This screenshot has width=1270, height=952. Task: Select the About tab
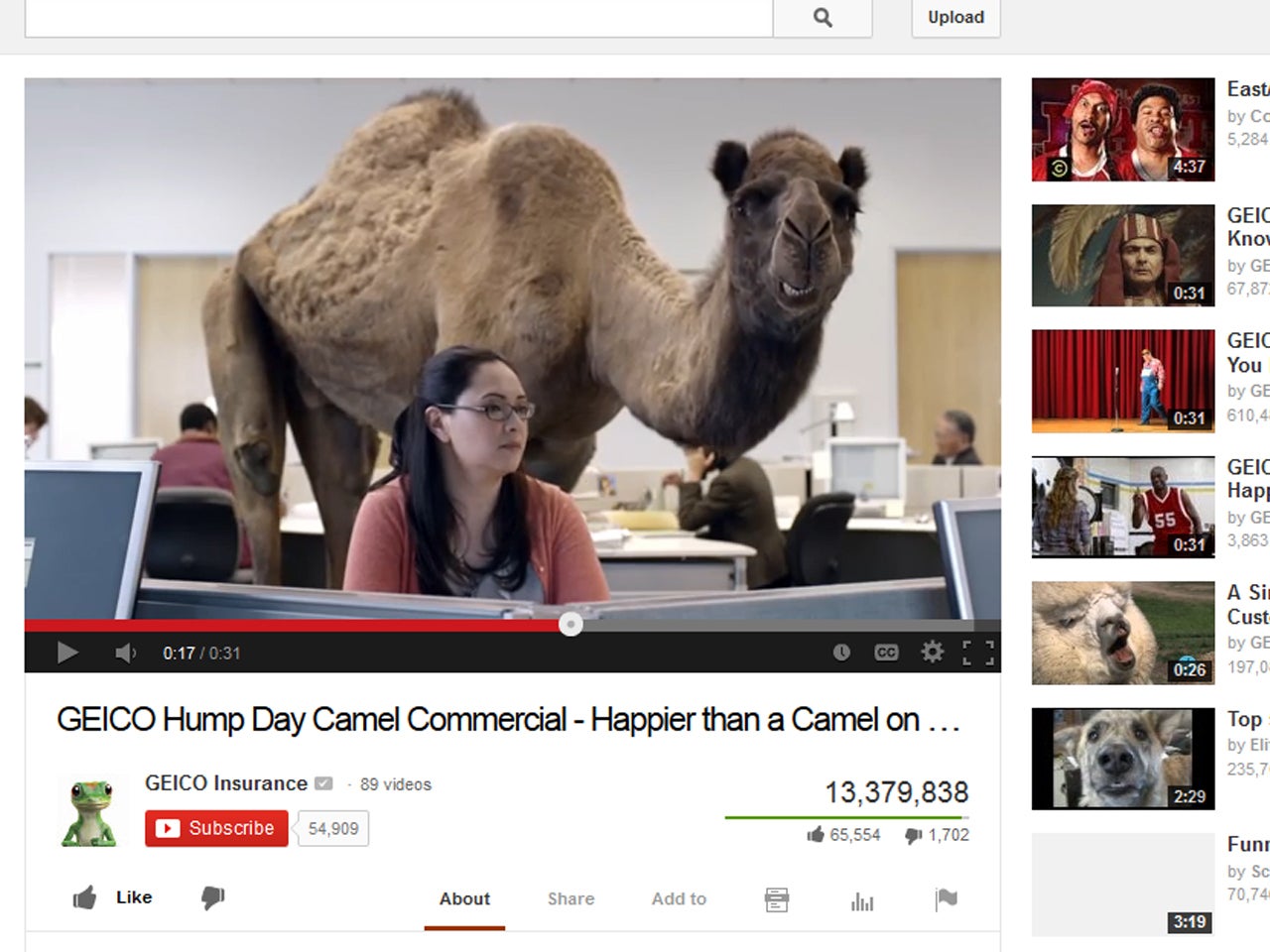click(x=464, y=898)
